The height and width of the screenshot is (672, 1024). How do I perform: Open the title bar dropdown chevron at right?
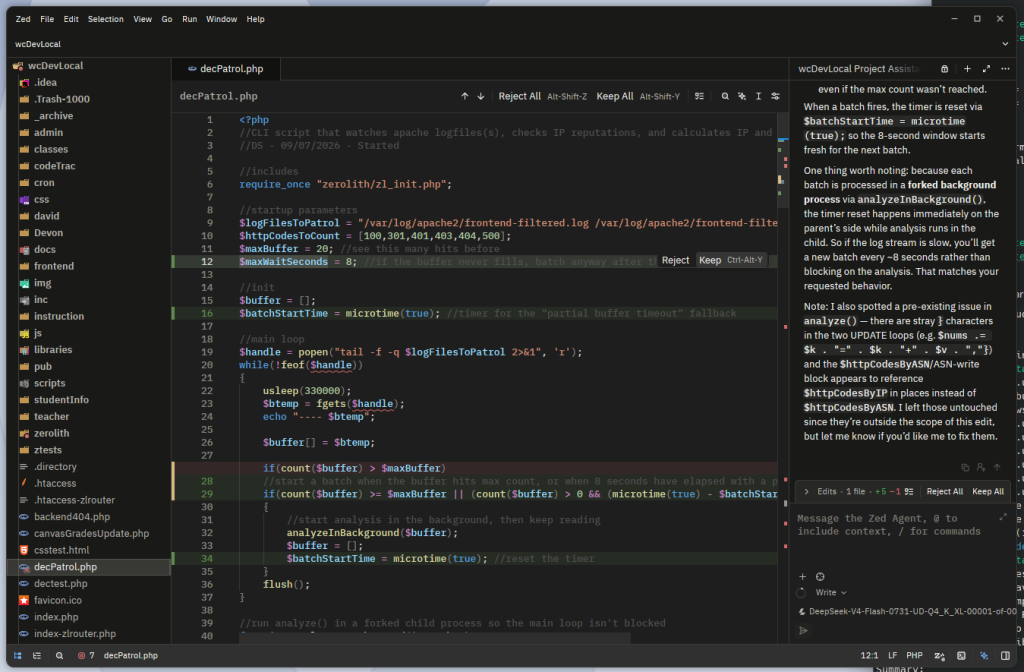[1005, 44]
